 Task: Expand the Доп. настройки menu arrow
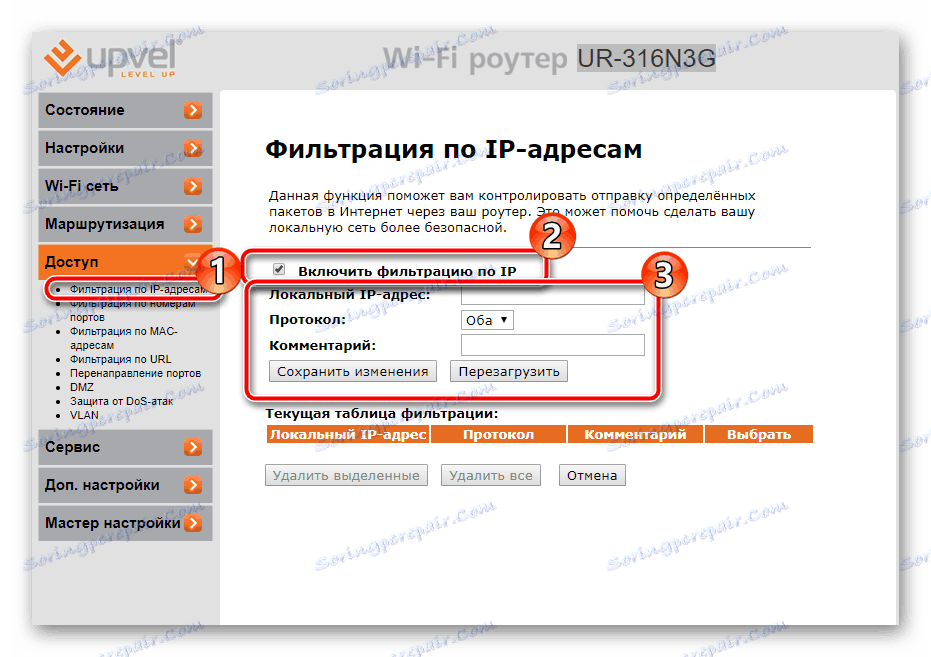coord(192,485)
